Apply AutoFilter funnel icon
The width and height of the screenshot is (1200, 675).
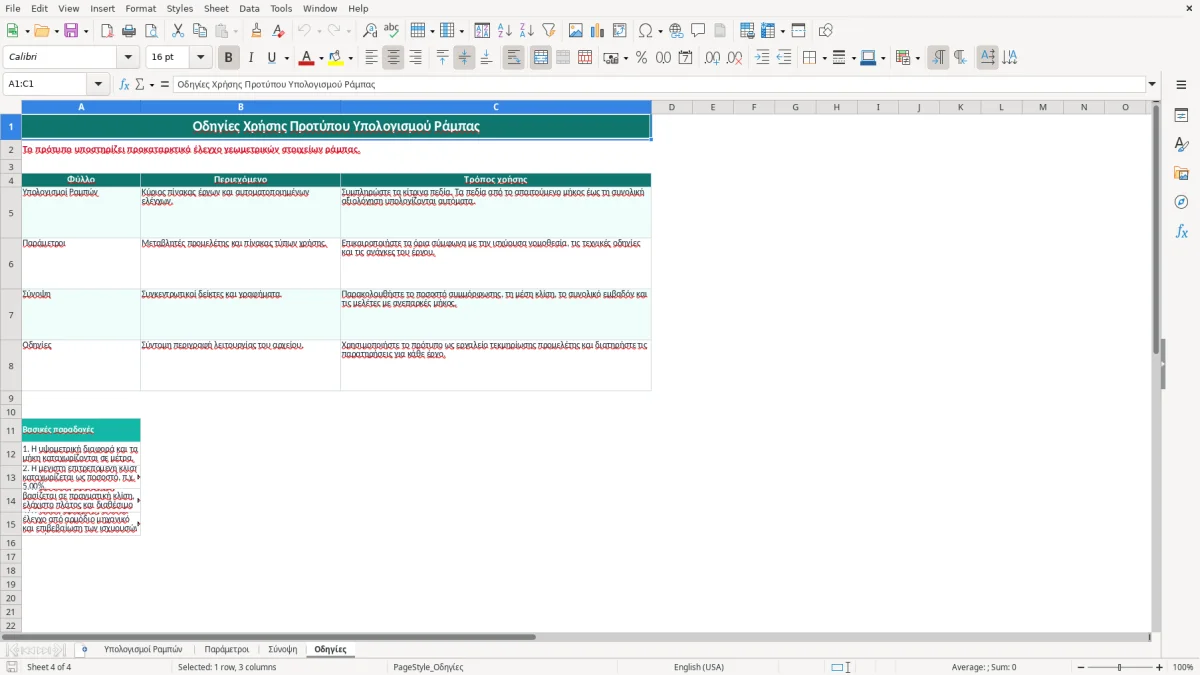click(x=549, y=31)
